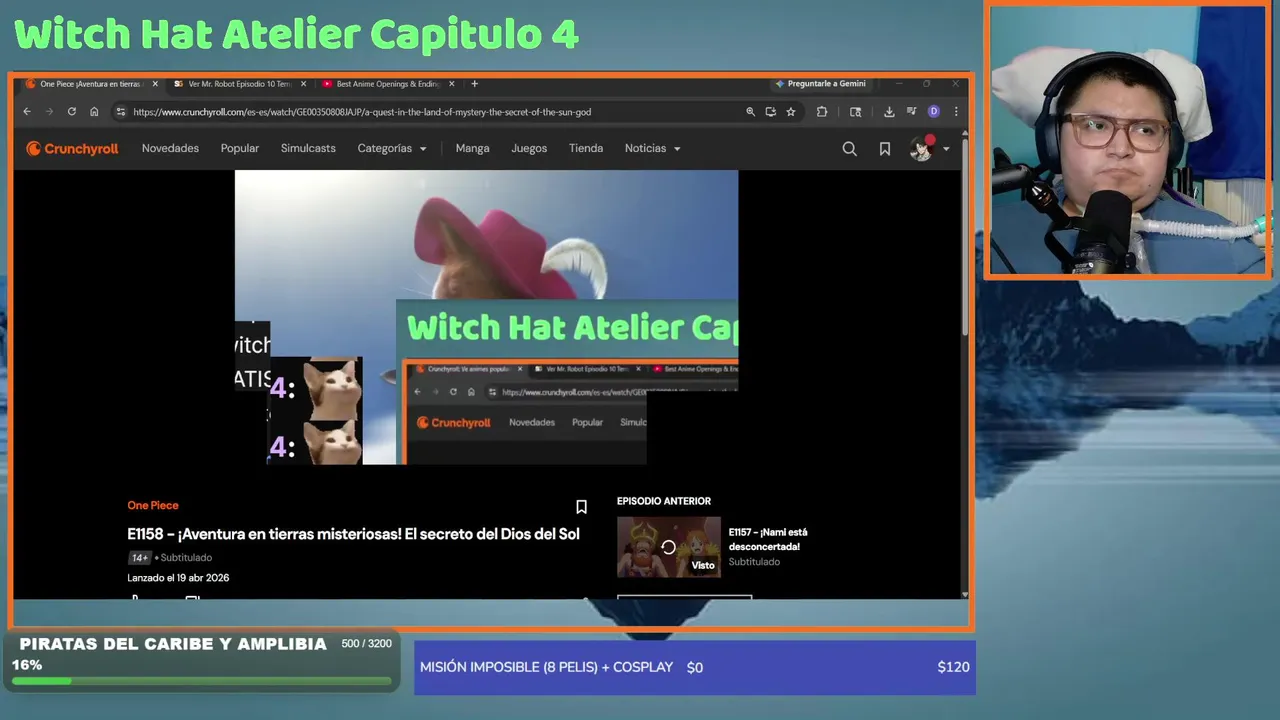Click Preguntarle a Gemini button
The image size is (1280, 720).
click(820, 84)
